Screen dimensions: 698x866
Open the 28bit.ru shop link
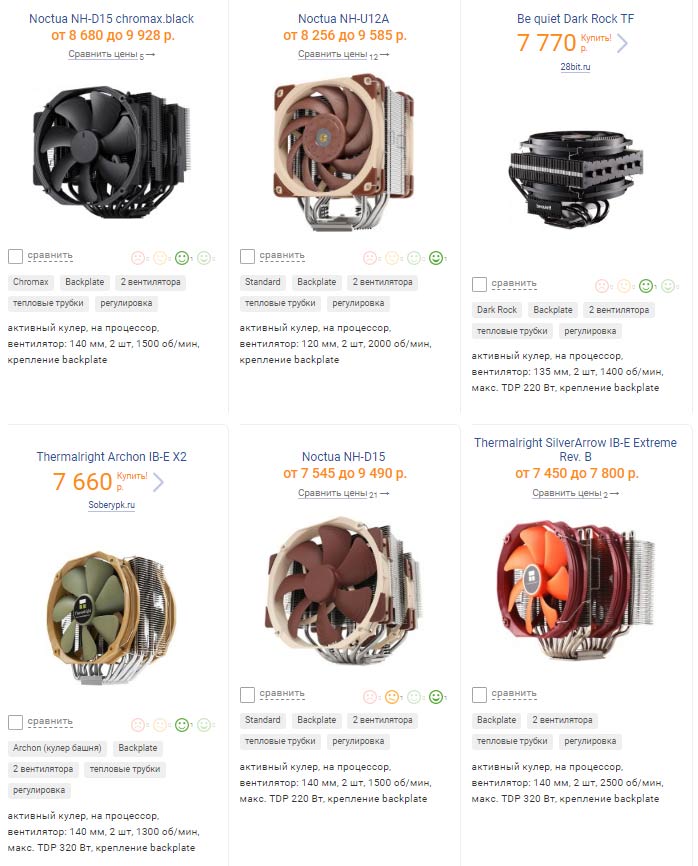tap(575, 67)
